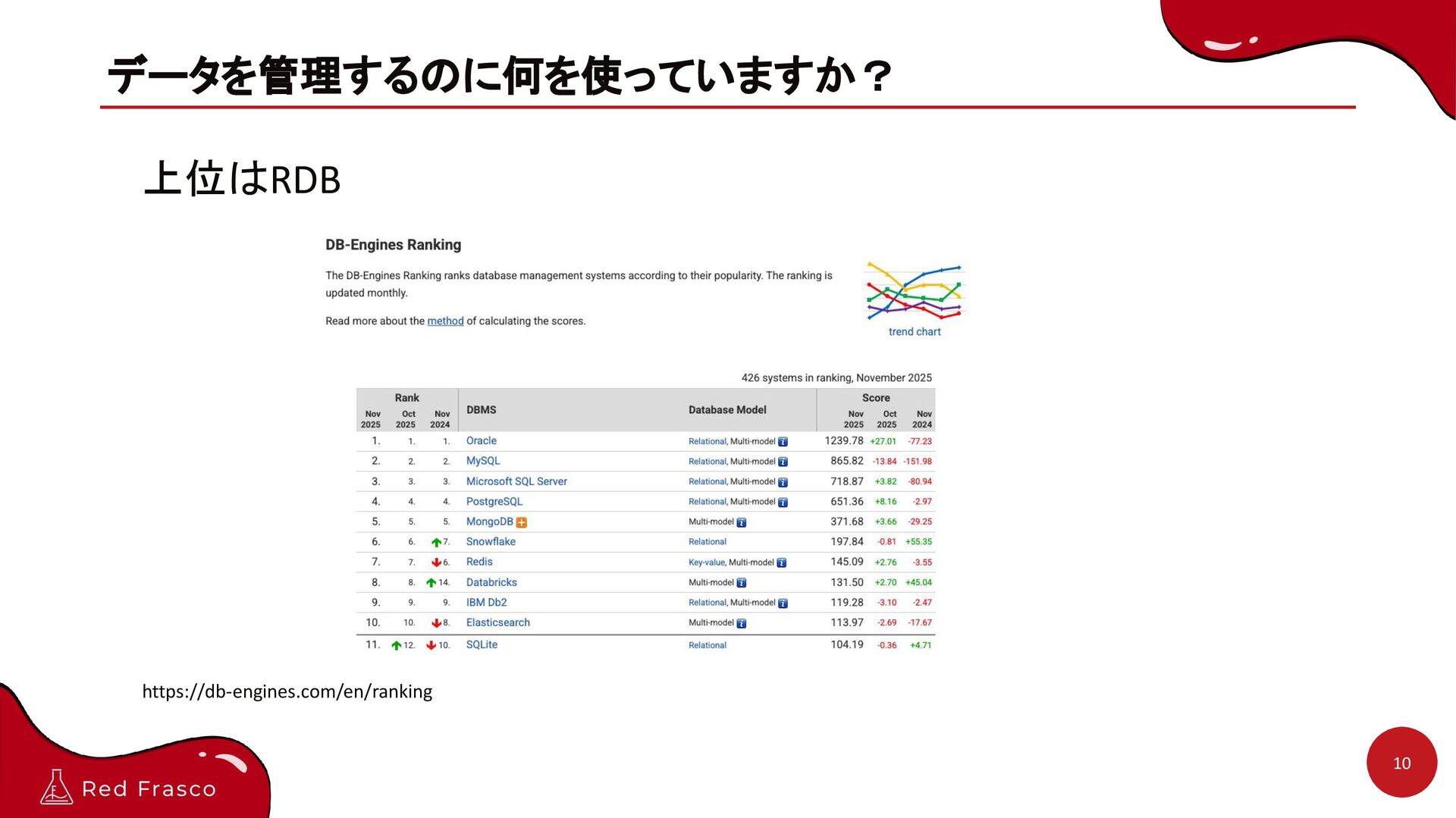
Task: Click the db-engines.com ranking URL text
Action: 287,691
